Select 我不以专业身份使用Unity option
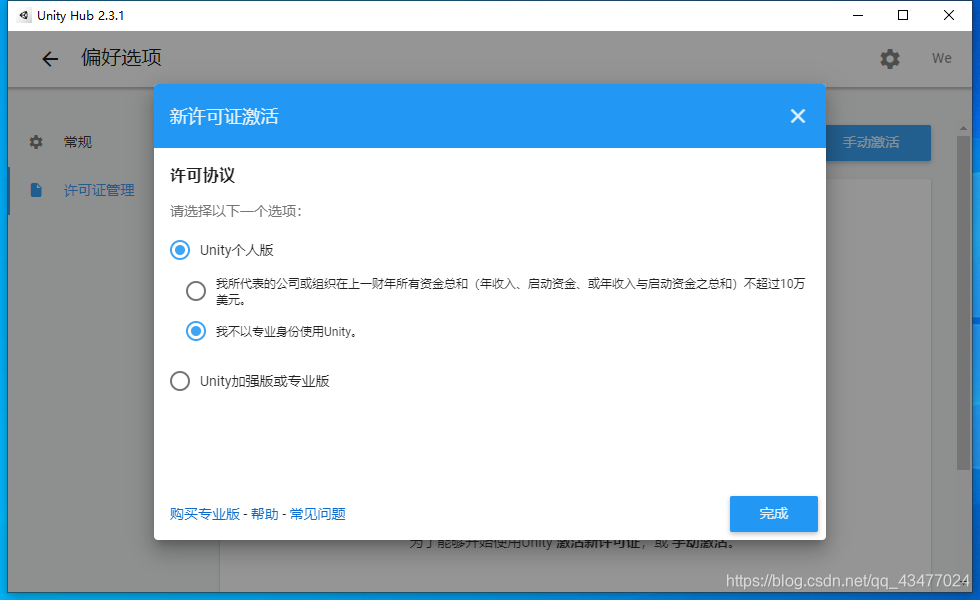Viewport: 980px width, 600px height. [196, 331]
